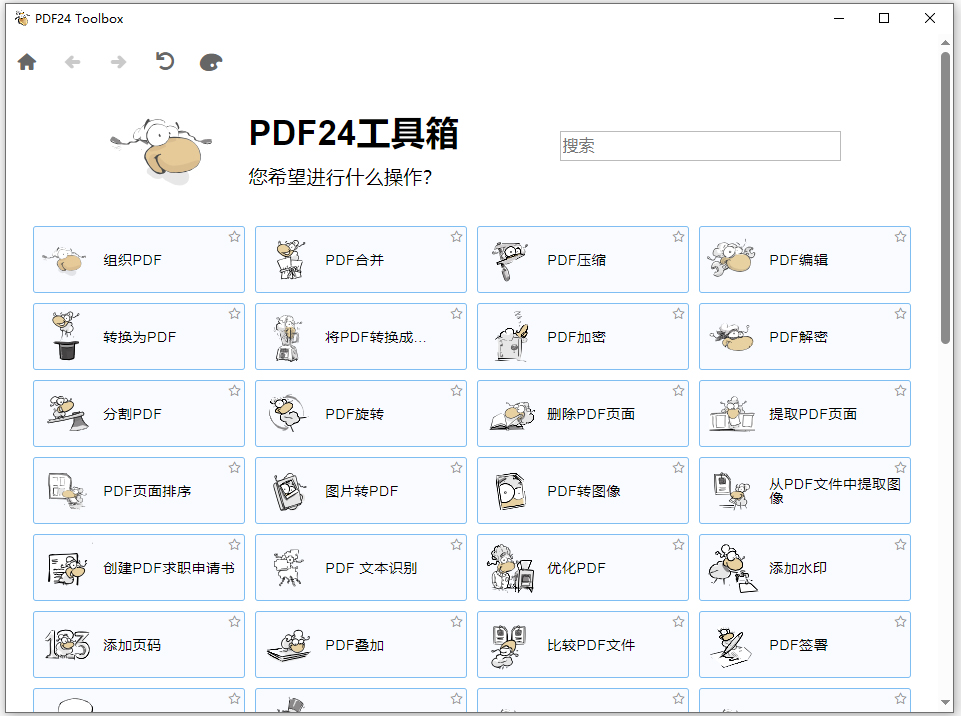
Task: Open the 图片转PDF tool
Action: point(360,490)
